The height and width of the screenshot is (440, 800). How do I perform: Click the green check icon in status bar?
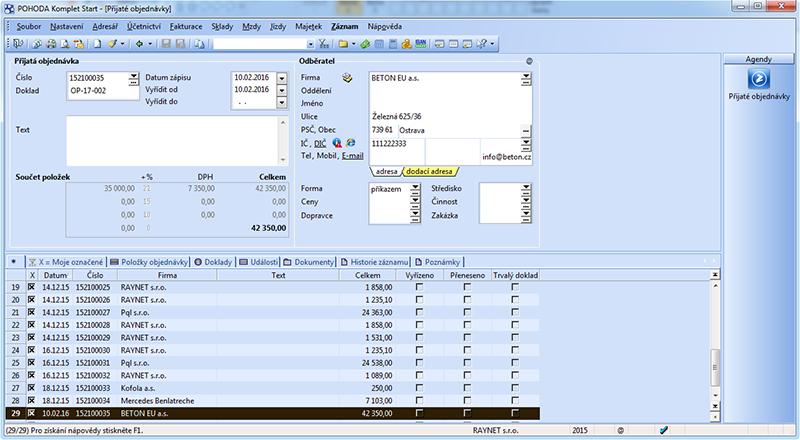664,430
